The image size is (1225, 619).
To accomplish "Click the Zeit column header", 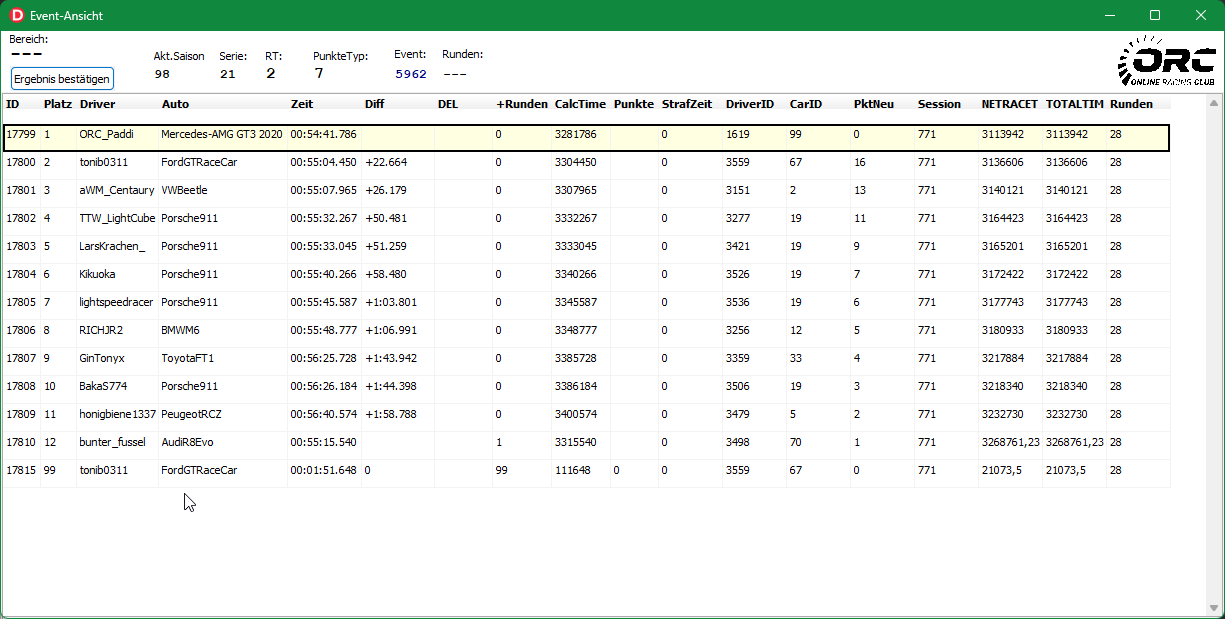I will (302, 104).
